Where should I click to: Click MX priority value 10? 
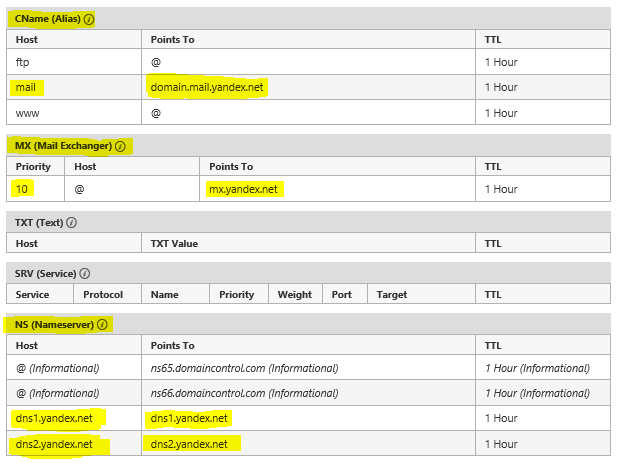[22, 189]
